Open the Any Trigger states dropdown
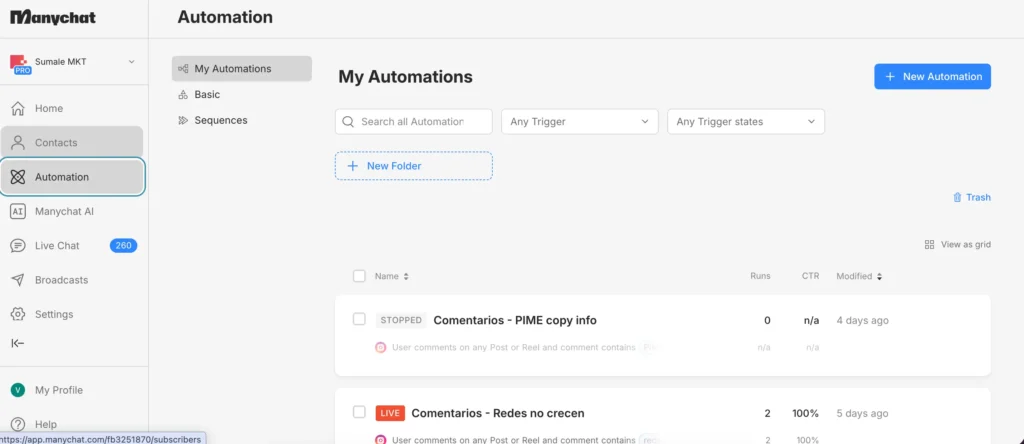The width and height of the screenshot is (1024, 444). click(746, 121)
